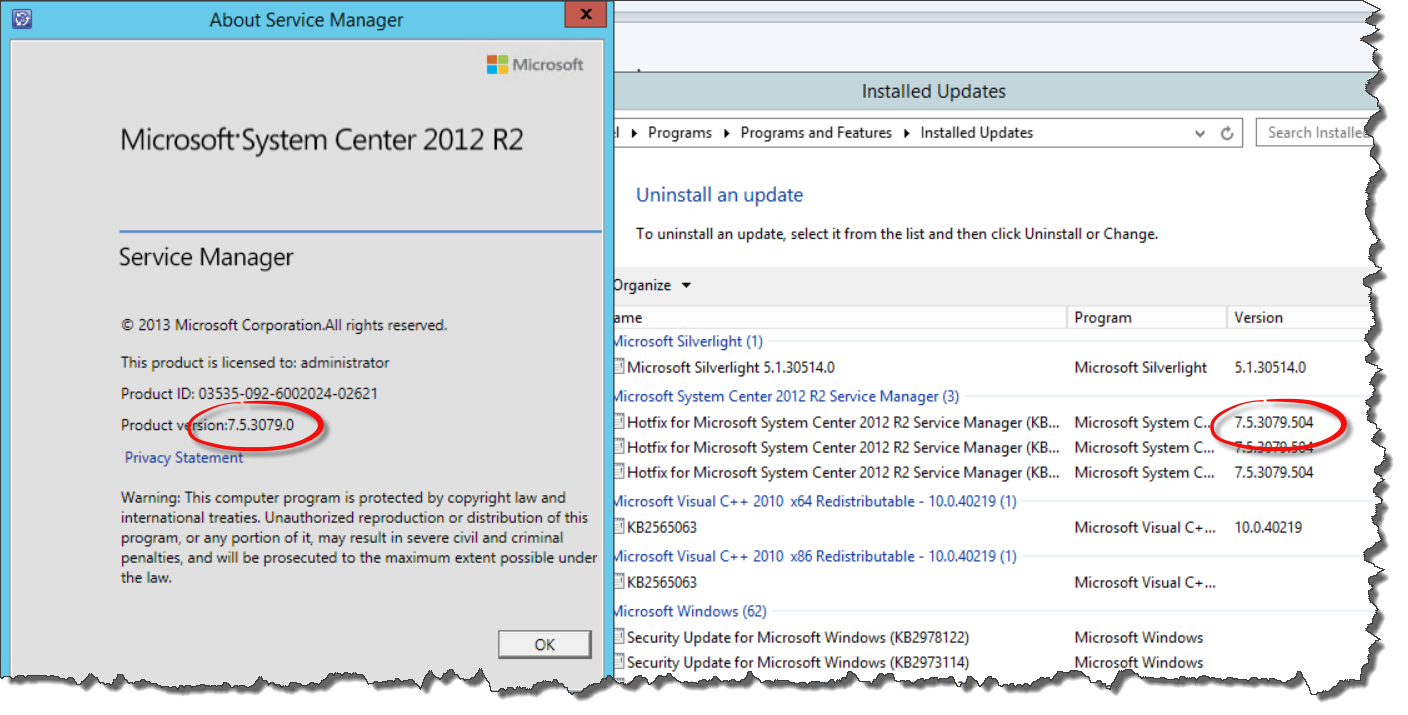This screenshot has width=1408, height=715.
Task: Open the Privacy Statement link
Action: click(x=184, y=457)
